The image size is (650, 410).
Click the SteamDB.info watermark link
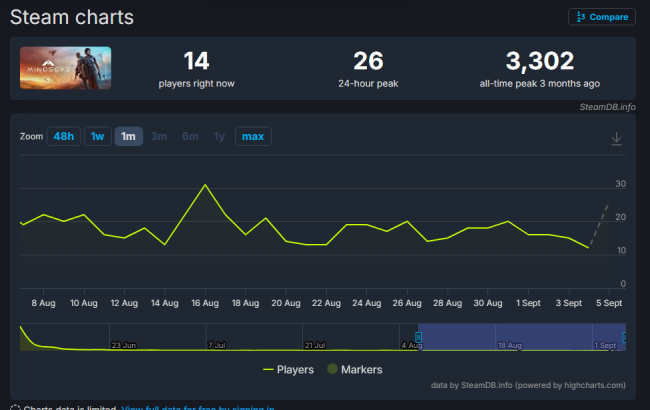tap(607, 106)
